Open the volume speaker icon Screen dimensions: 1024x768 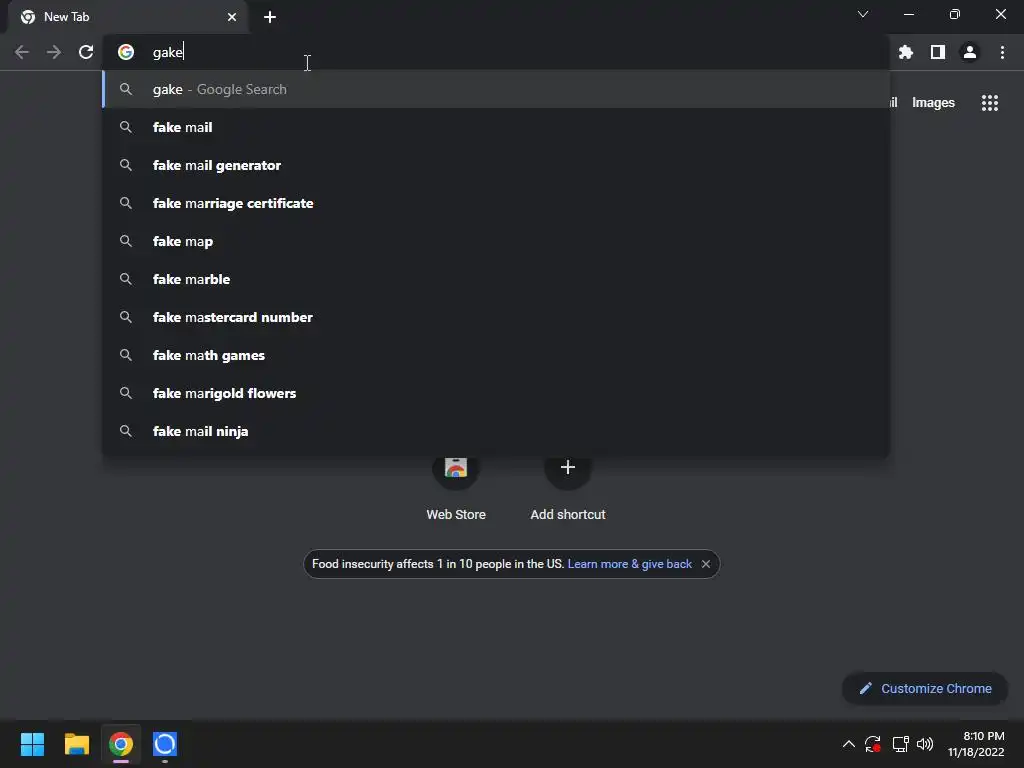925,744
